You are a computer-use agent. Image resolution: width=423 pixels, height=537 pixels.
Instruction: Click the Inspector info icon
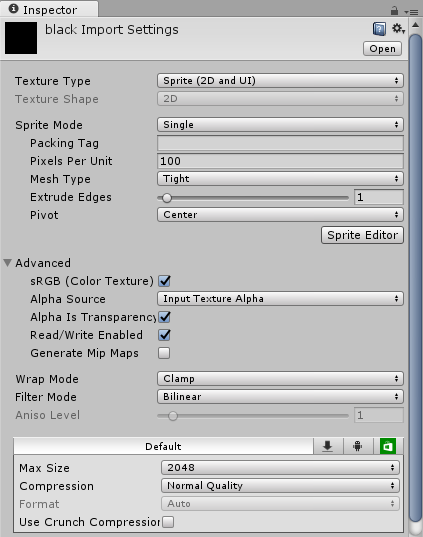point(13,9)
